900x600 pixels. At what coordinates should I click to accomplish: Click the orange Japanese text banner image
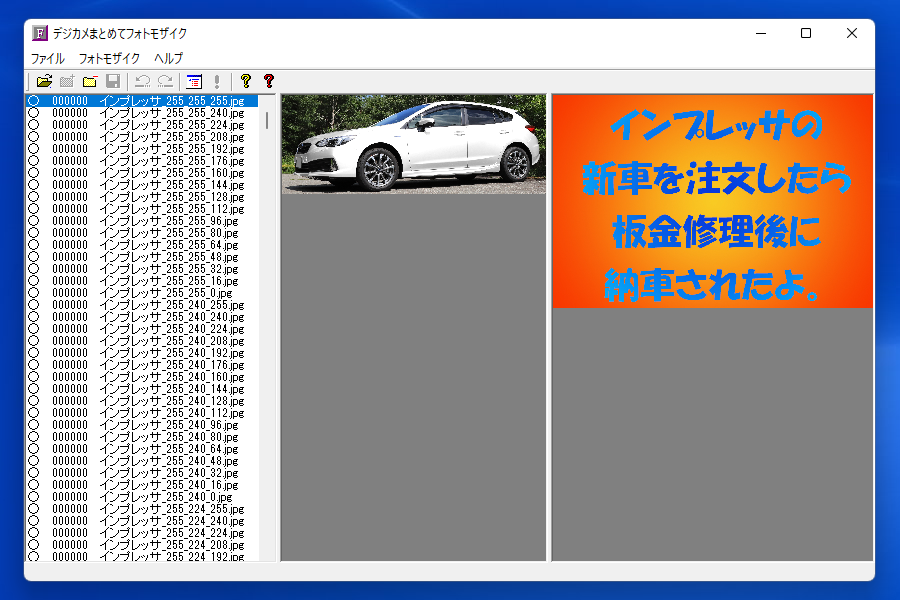713,201
